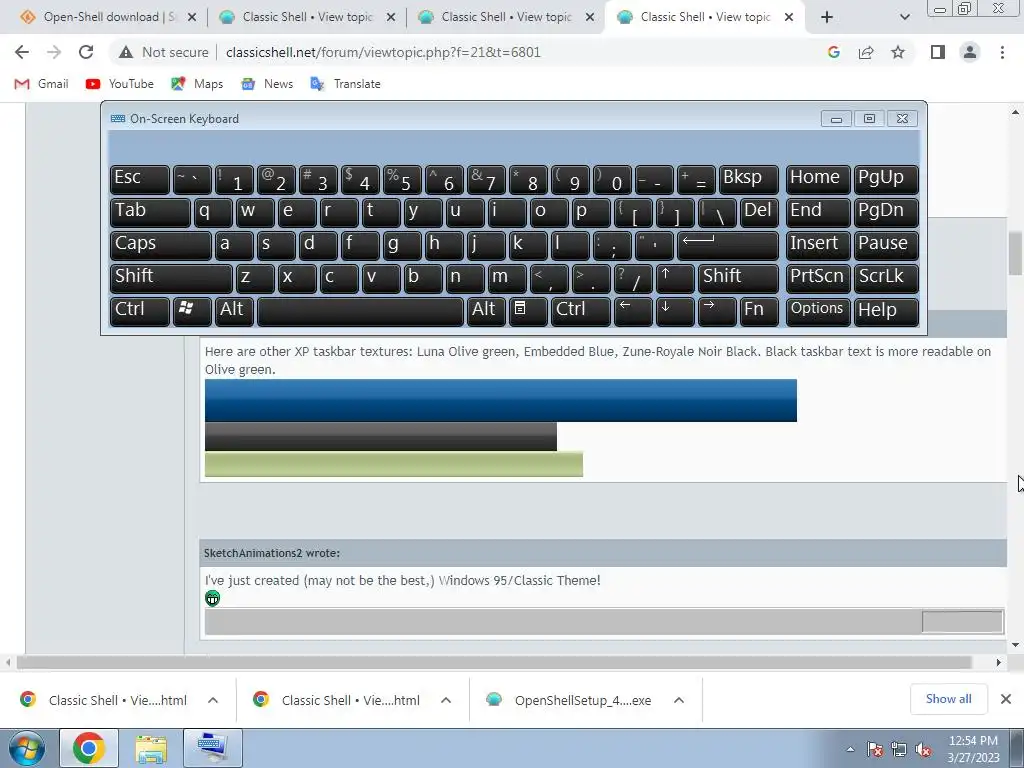Reload the current page
This screenshot has width=1024, height=768.
(86, 52)
